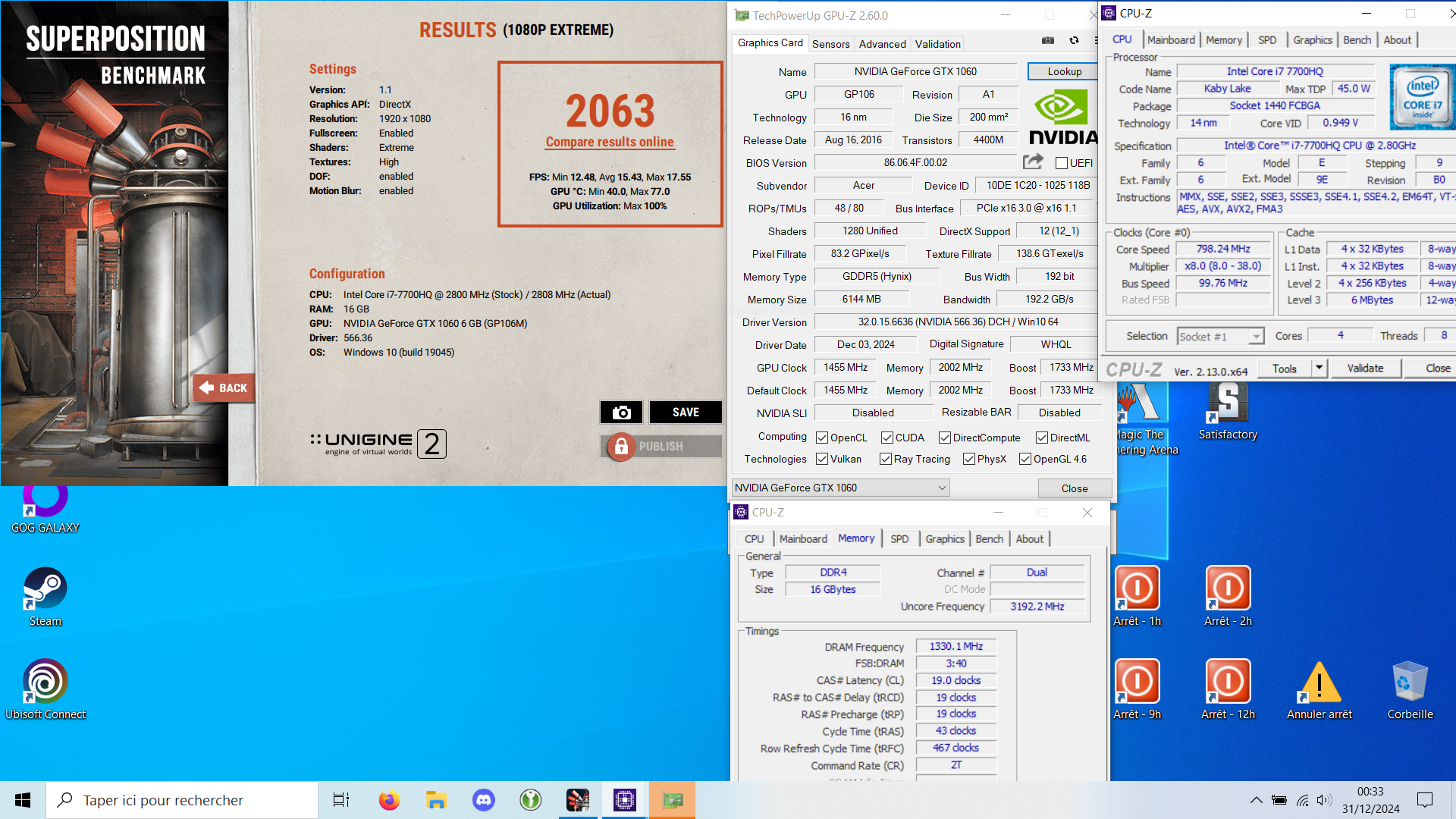This screenshot has width=1456, height=819.
Task: Click the BIOS export share icon in GPU-Z
Action: 1033,162
